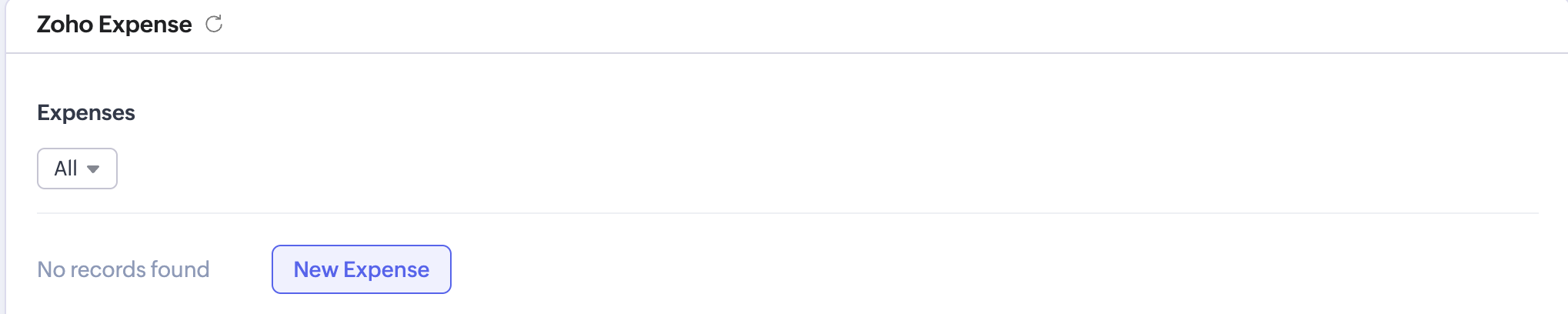Click the downward triangle next to All
The image size is (1568, 314).
point(93,169)
